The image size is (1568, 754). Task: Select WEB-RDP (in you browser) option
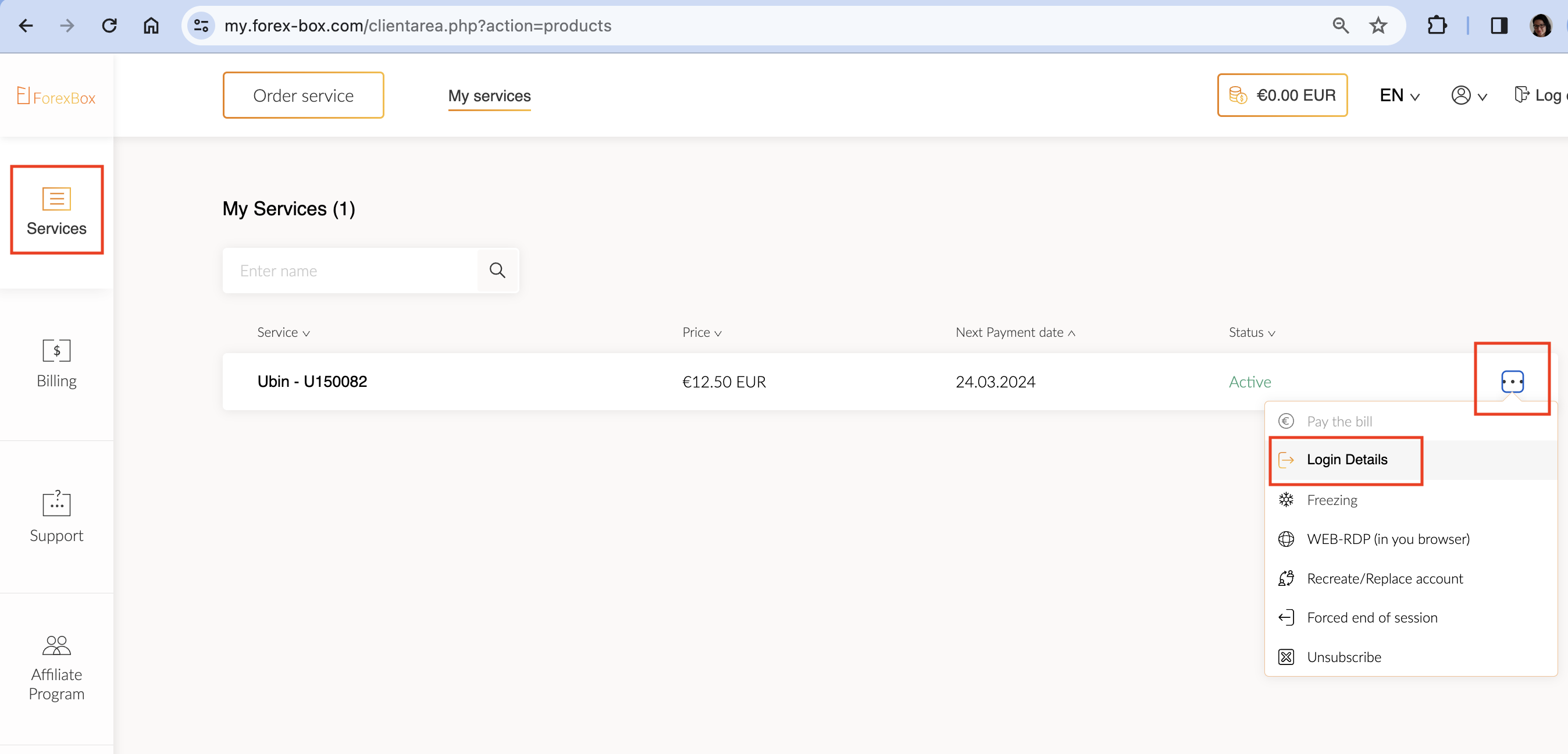(x=1388, y=539)
